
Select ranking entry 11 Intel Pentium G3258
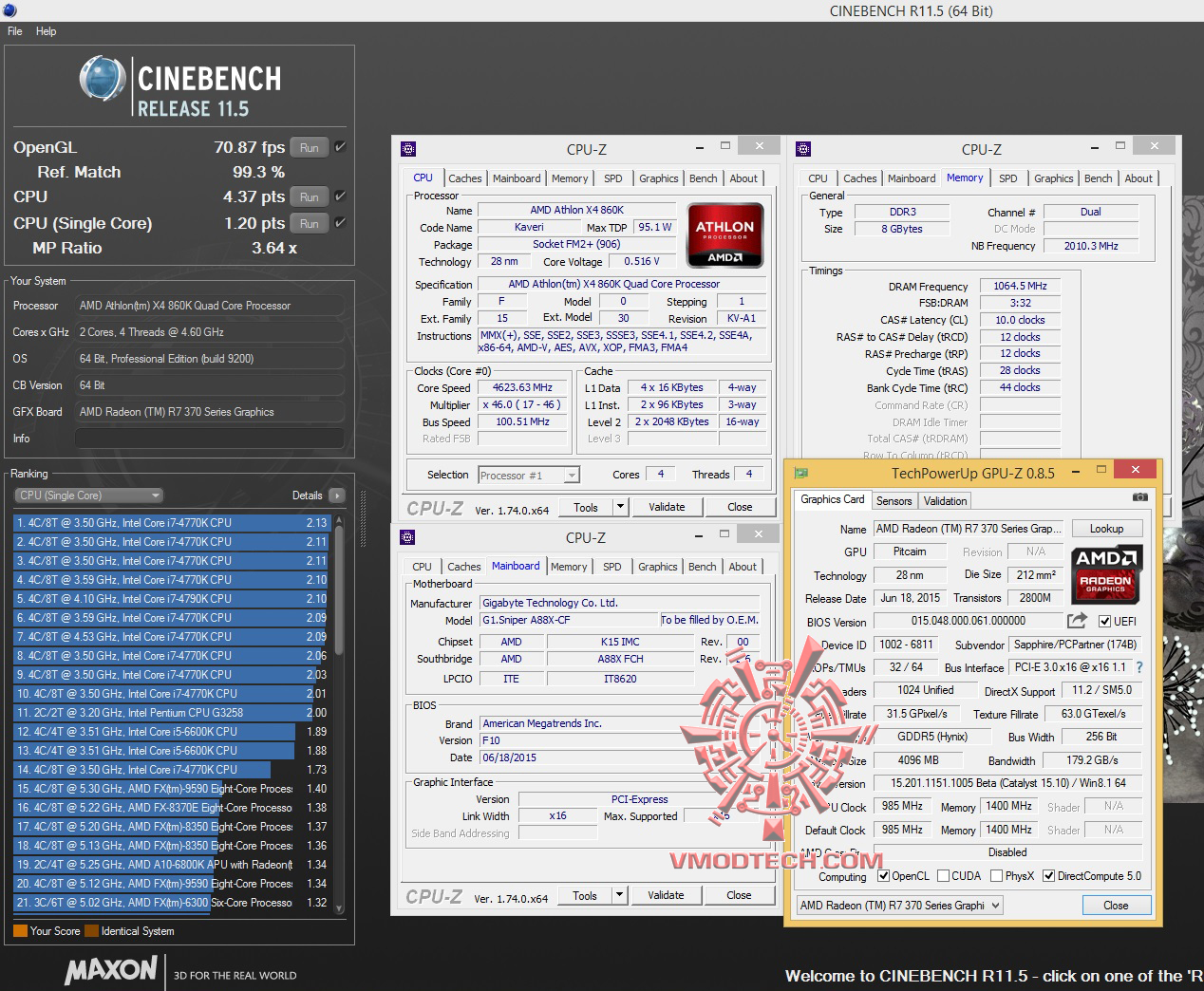pyautogui.click(x=172, y=713)
